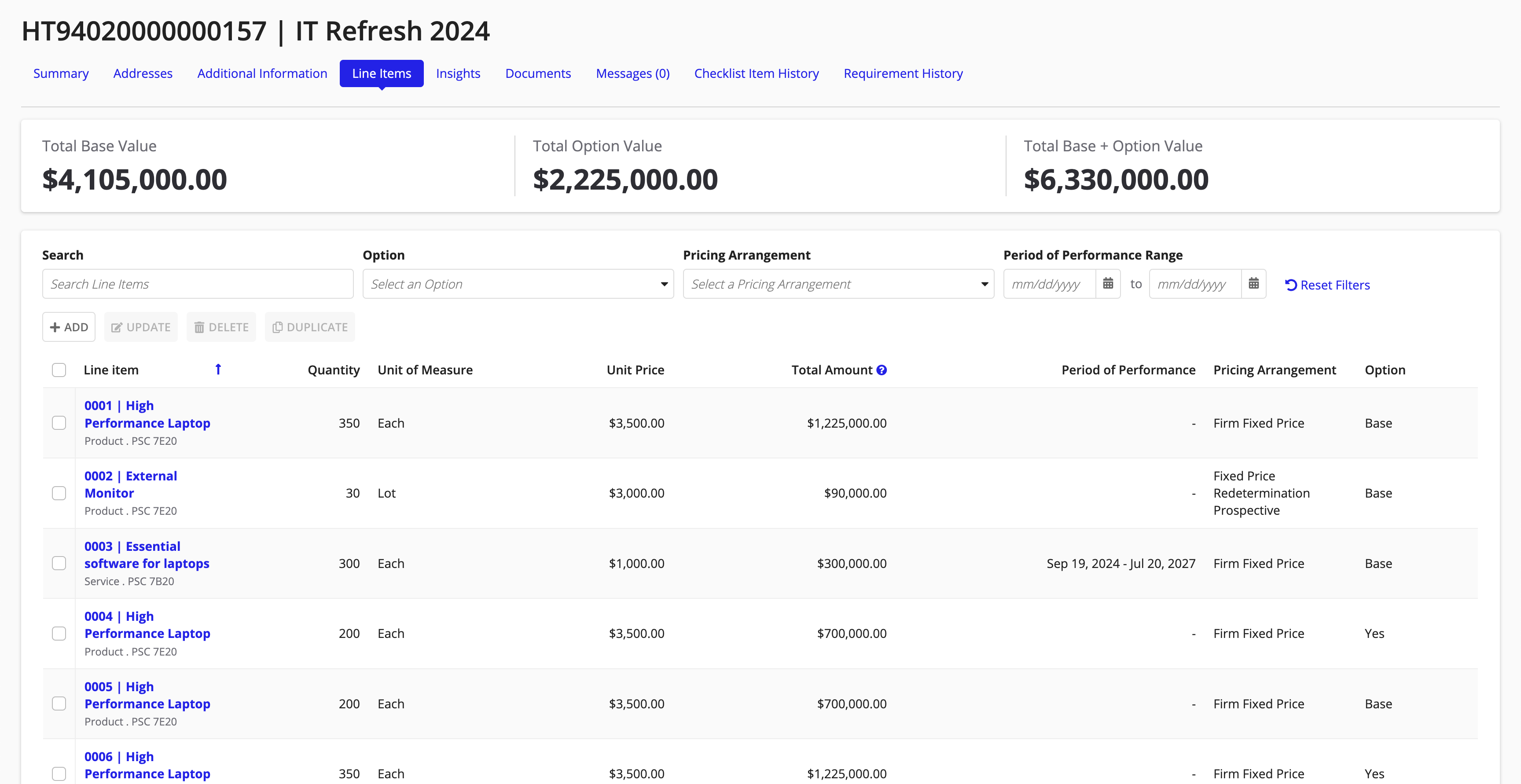1521x784 pixels.
Task: Open line item 0001 High Performance Laptop
Action: [147, 414]
